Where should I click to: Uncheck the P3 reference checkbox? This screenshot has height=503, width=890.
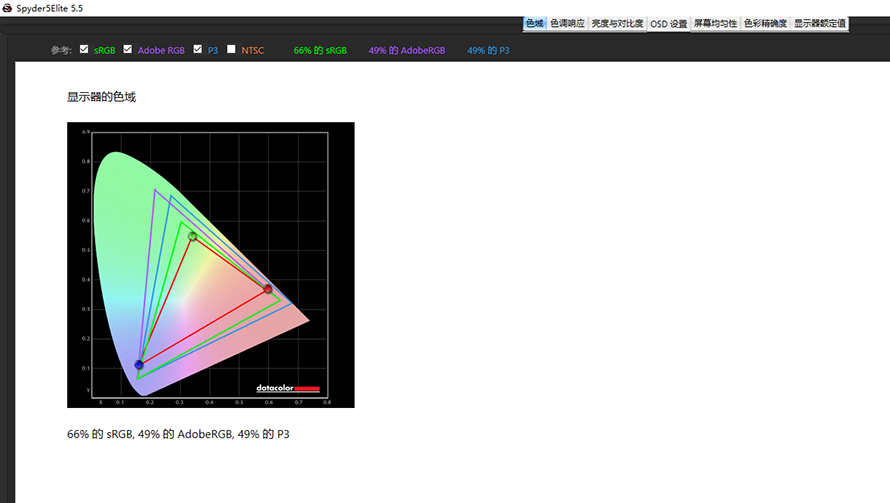tap(198, 49)
